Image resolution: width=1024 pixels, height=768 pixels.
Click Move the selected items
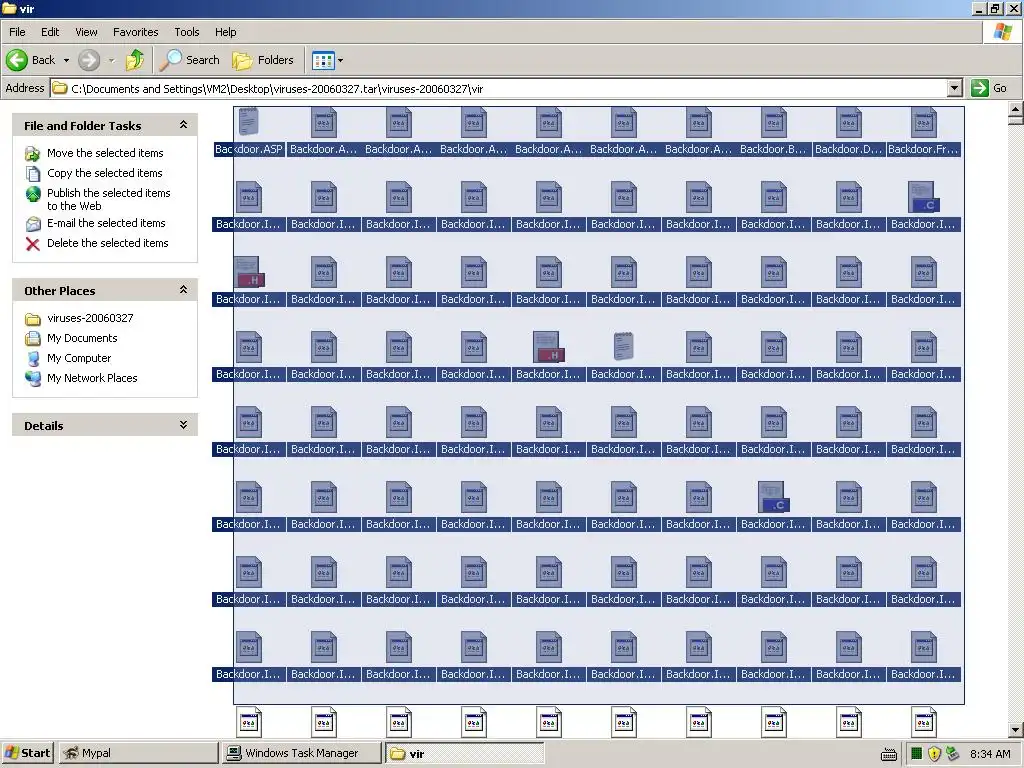point(105,153)
